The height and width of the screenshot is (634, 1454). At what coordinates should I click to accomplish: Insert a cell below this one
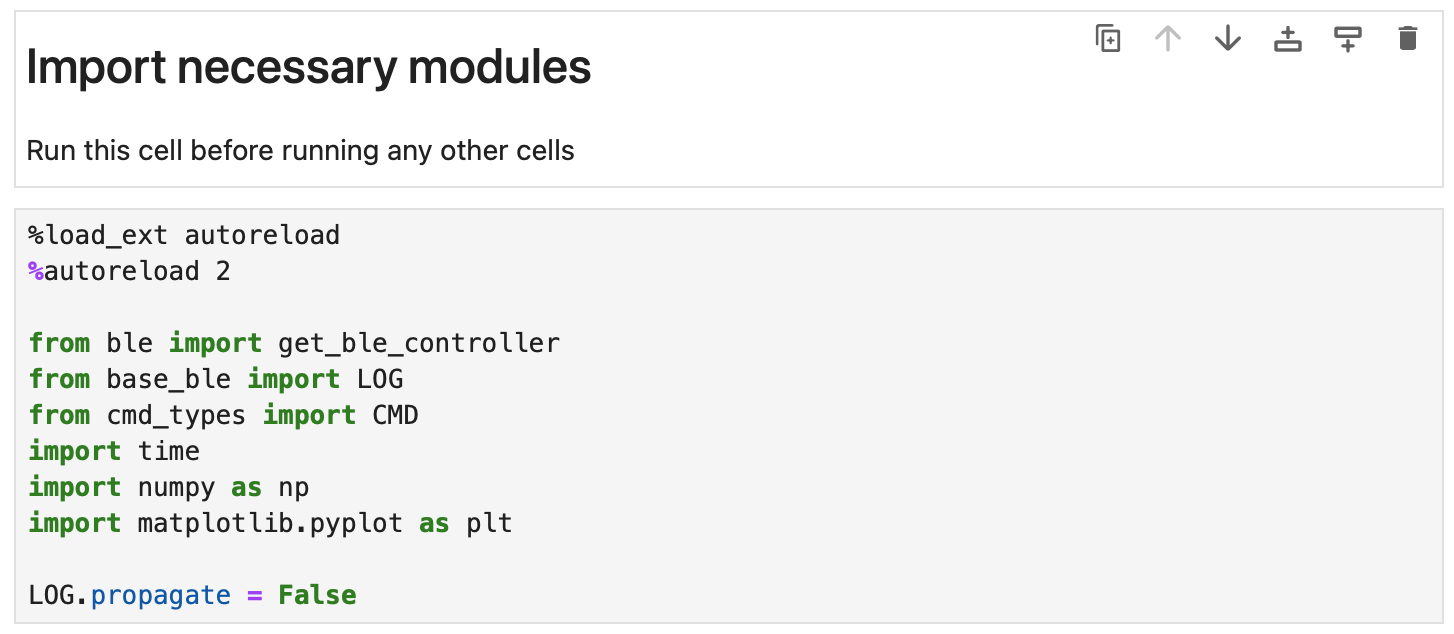(x=1348, y=39)
